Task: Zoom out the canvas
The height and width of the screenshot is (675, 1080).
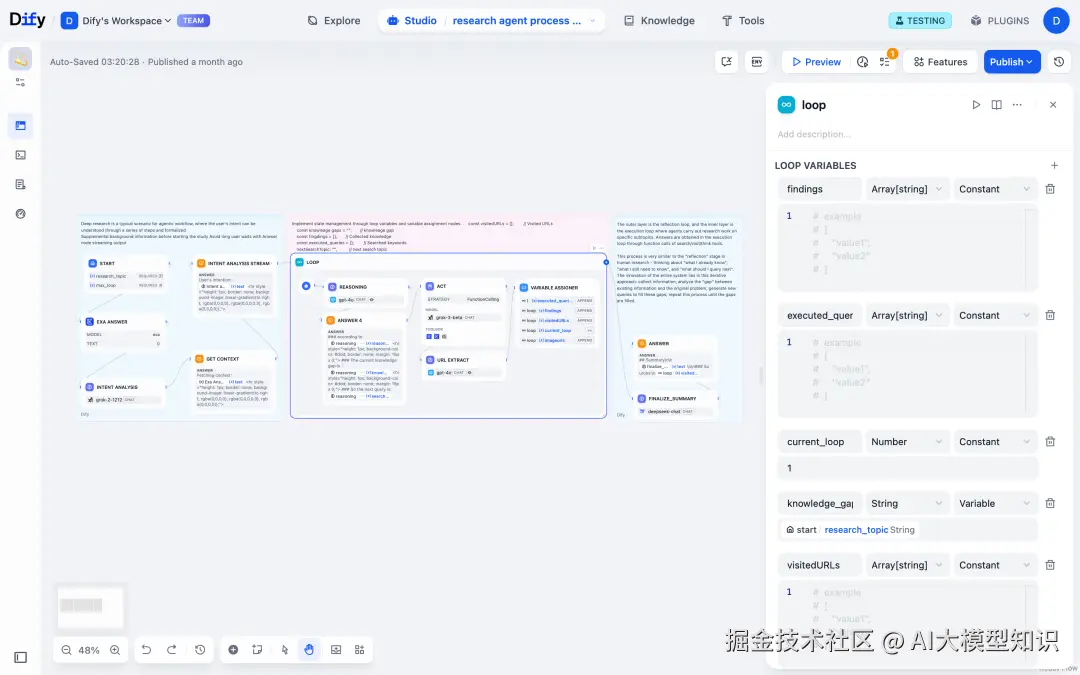Action: point(66,650)
